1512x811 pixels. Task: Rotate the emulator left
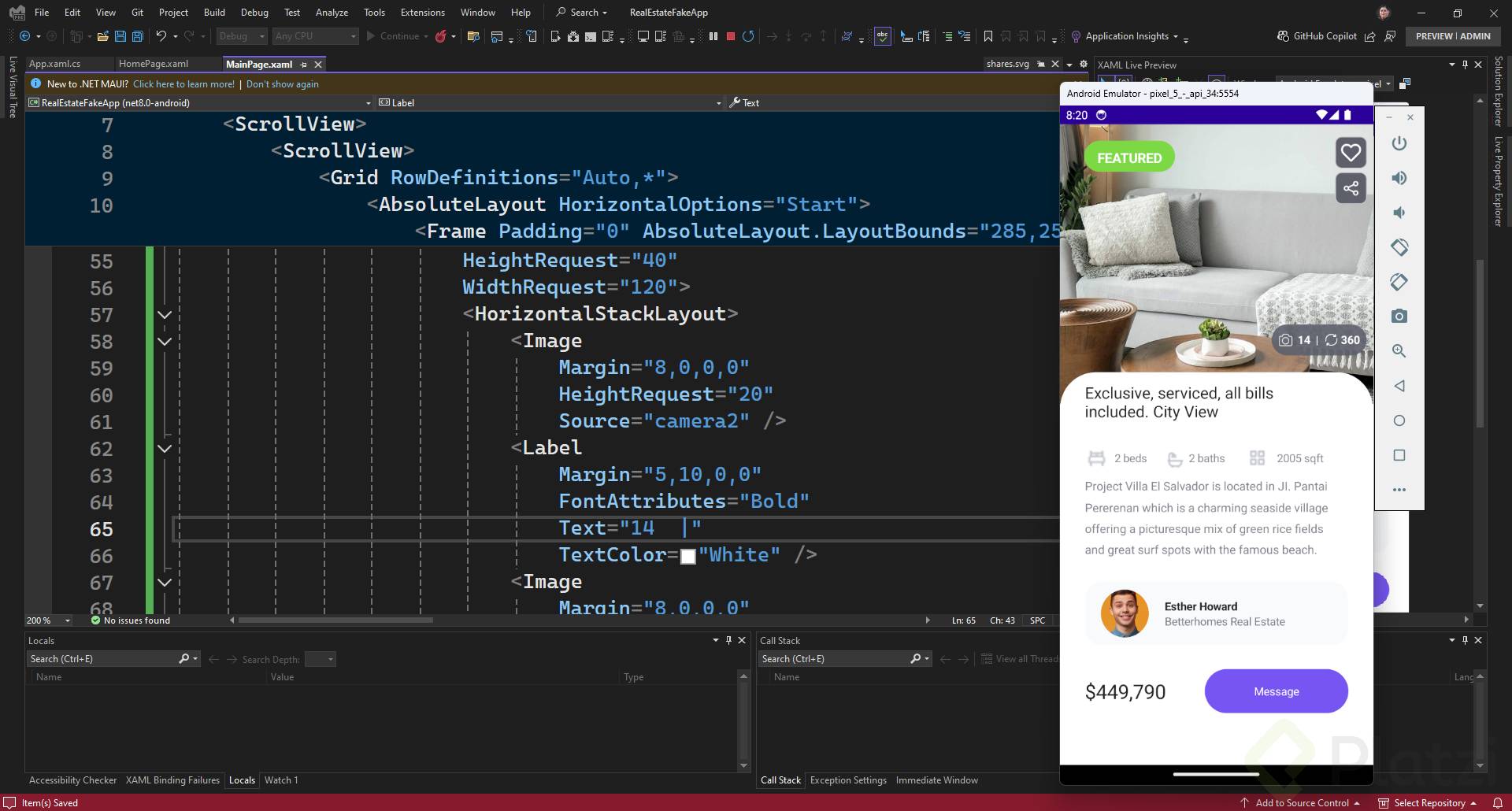(1399, 247)
